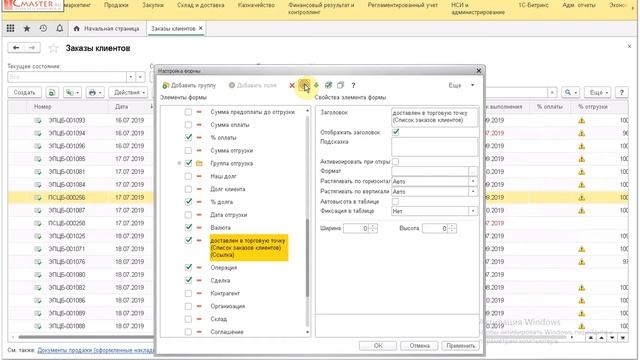The width and height of the screenshot is (640, 360).
Task: Go forward using the right arrow button
Action: (32, 48)
